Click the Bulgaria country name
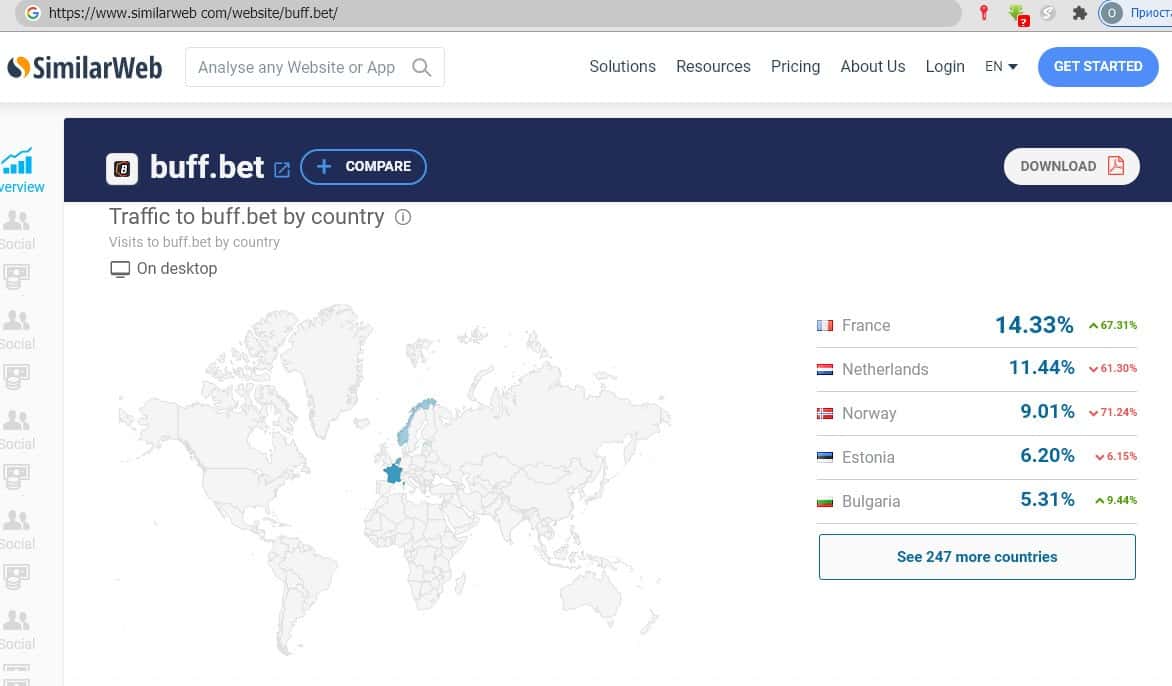1172x686 pixels. click(x=871, y=501)
